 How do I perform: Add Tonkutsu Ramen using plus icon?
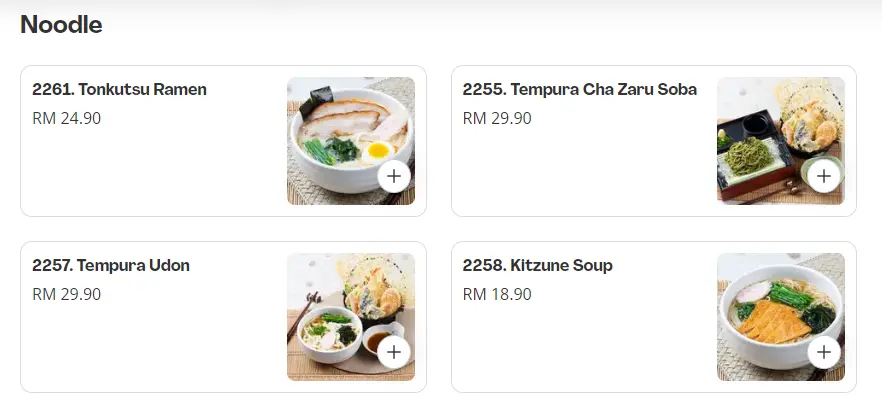393,177
